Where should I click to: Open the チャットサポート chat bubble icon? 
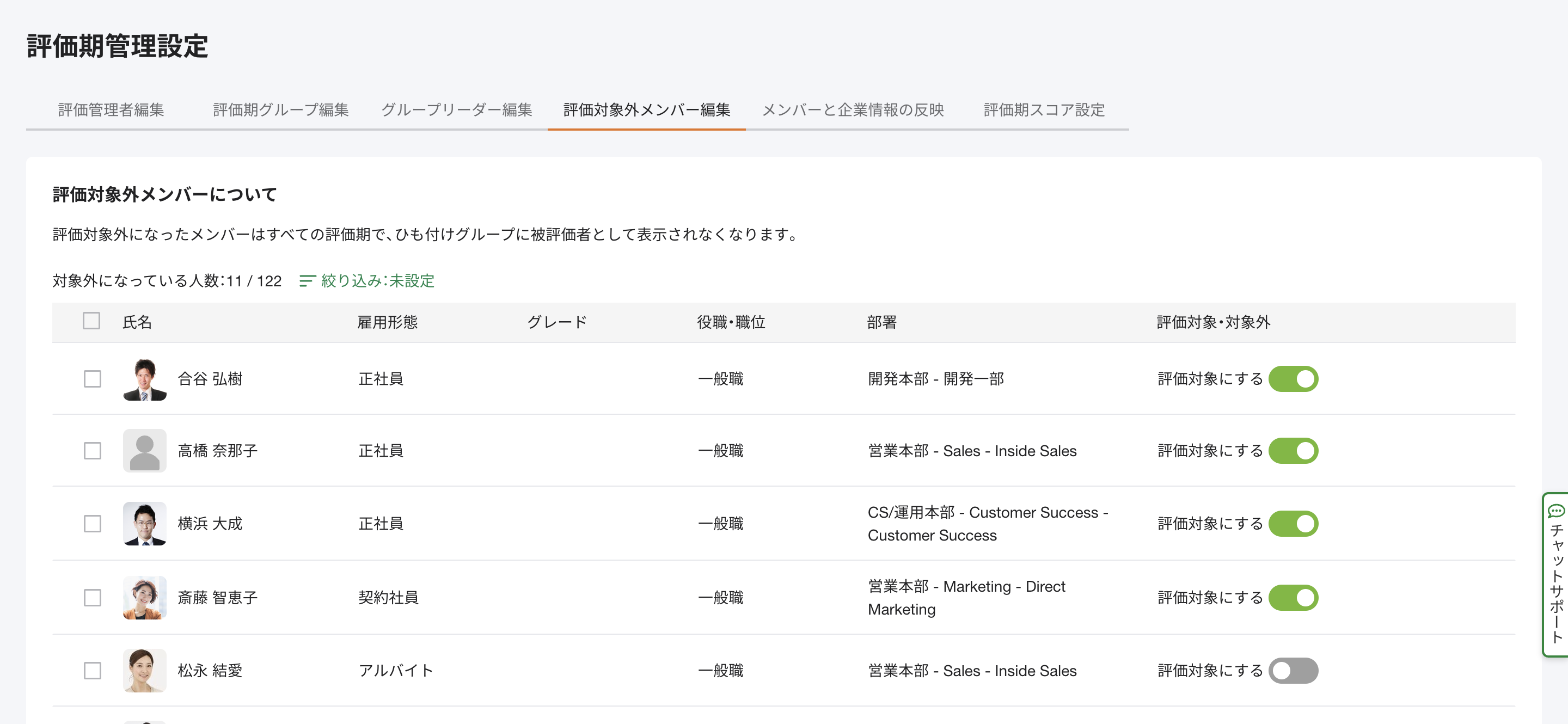click(x=1556, y=511)
